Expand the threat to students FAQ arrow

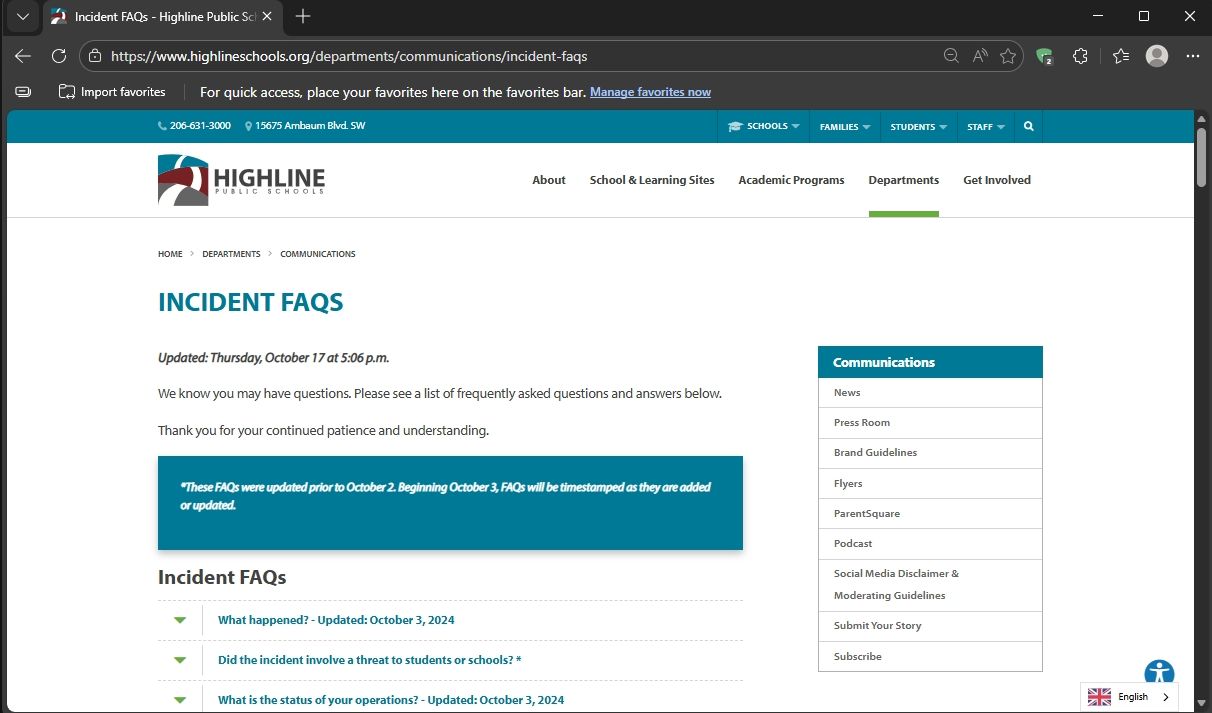point(180,660)
